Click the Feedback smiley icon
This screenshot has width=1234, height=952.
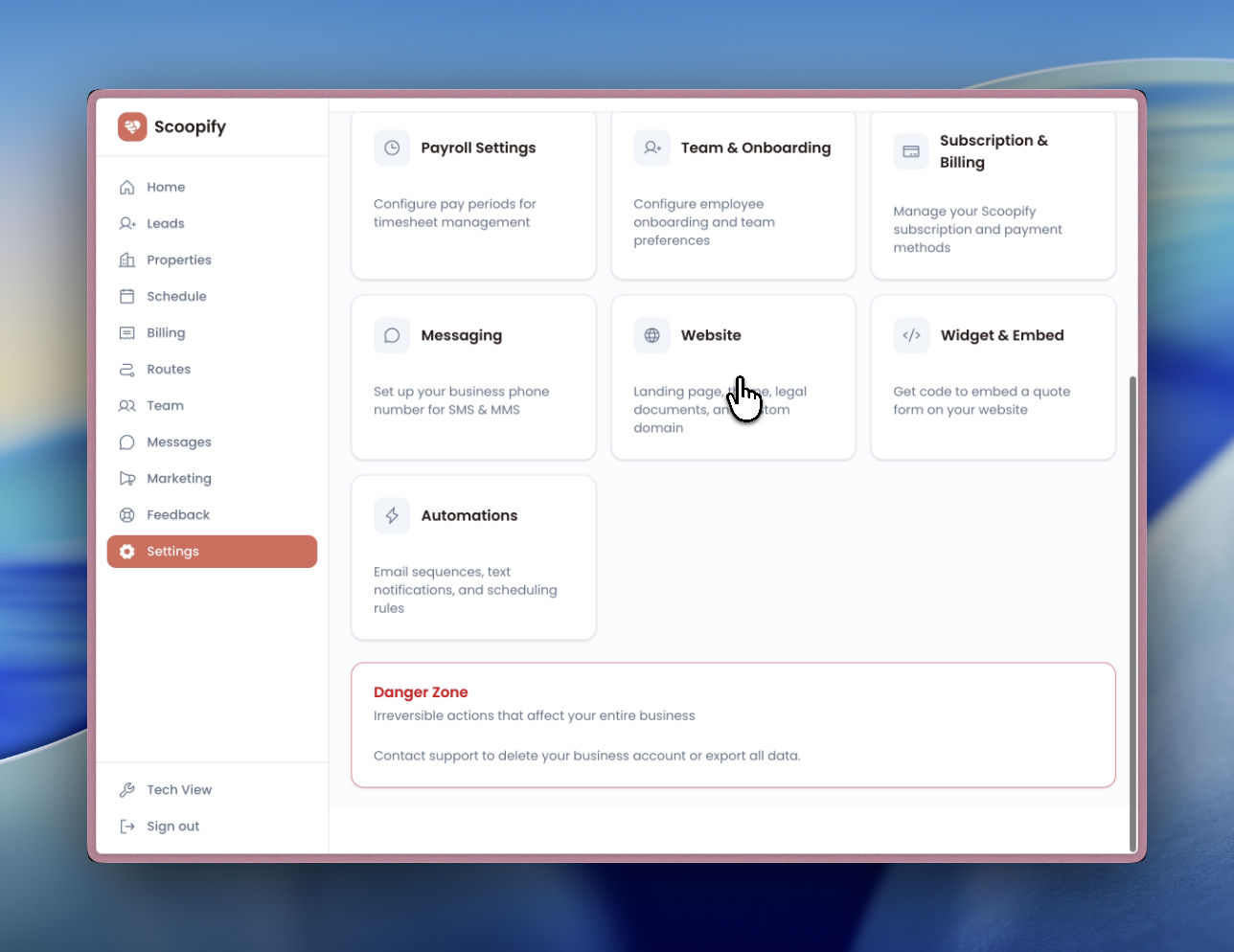tap(126, 514)
